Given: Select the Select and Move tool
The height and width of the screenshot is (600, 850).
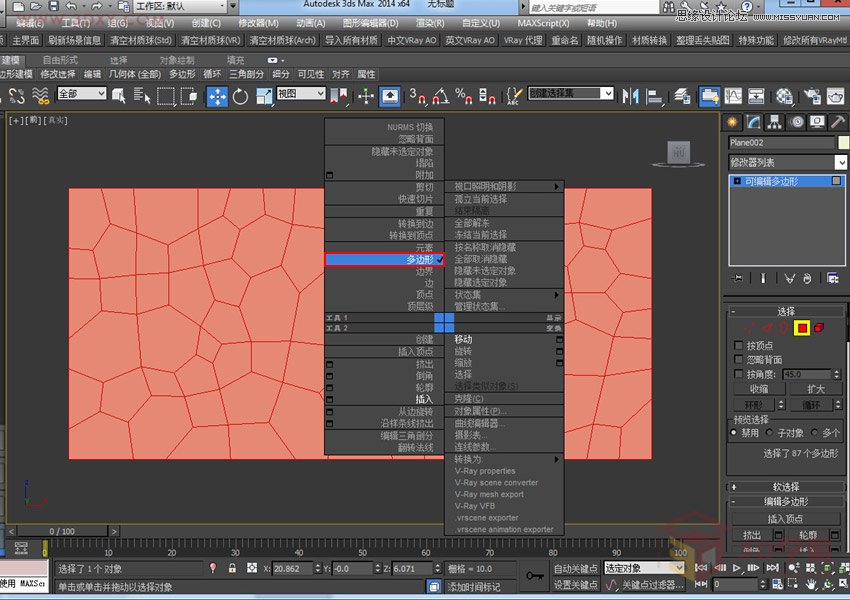Looking at the screenshot, I should click(215, 97).
